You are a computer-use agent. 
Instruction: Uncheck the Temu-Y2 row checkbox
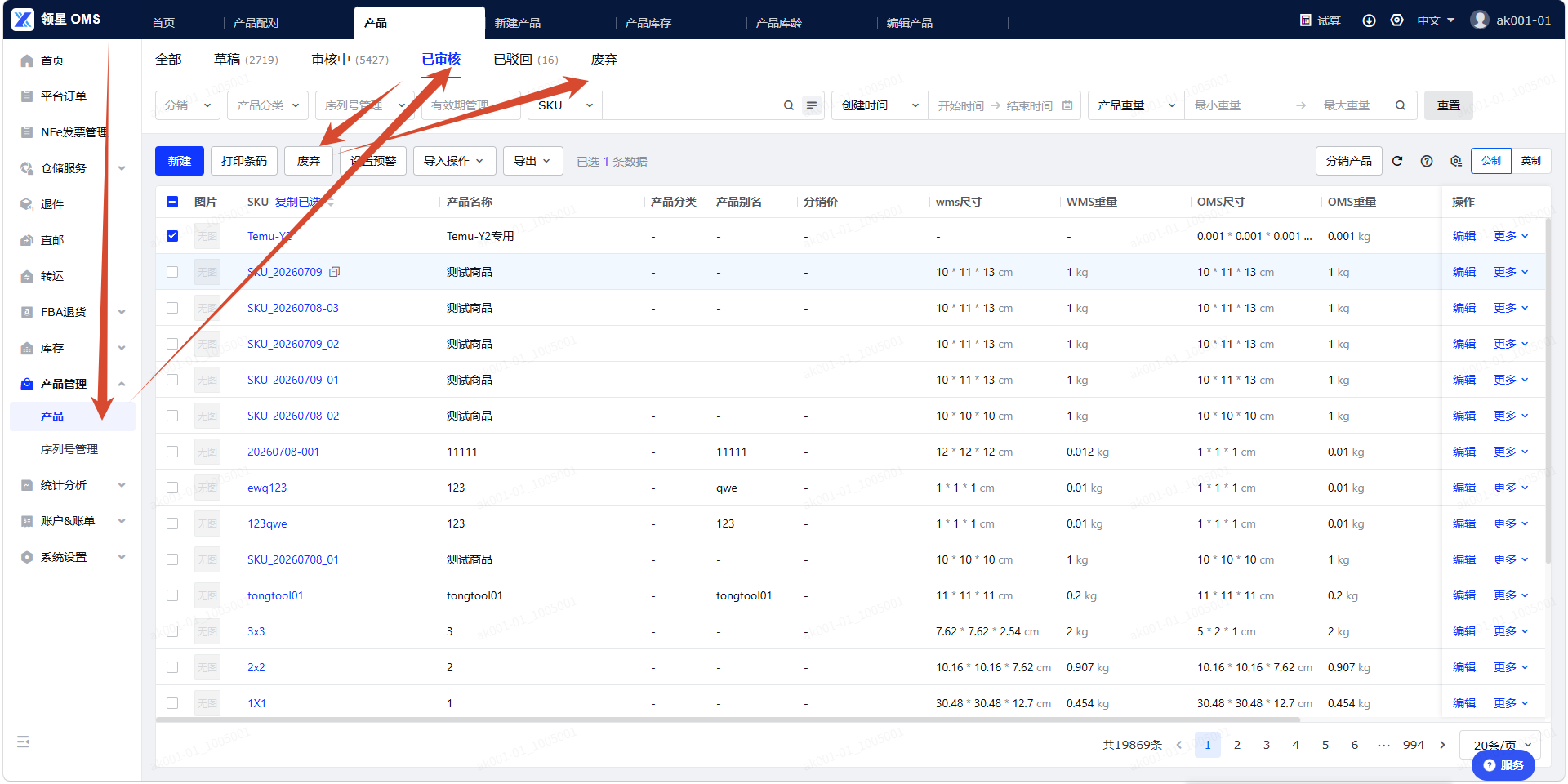(x=172, y=236)
